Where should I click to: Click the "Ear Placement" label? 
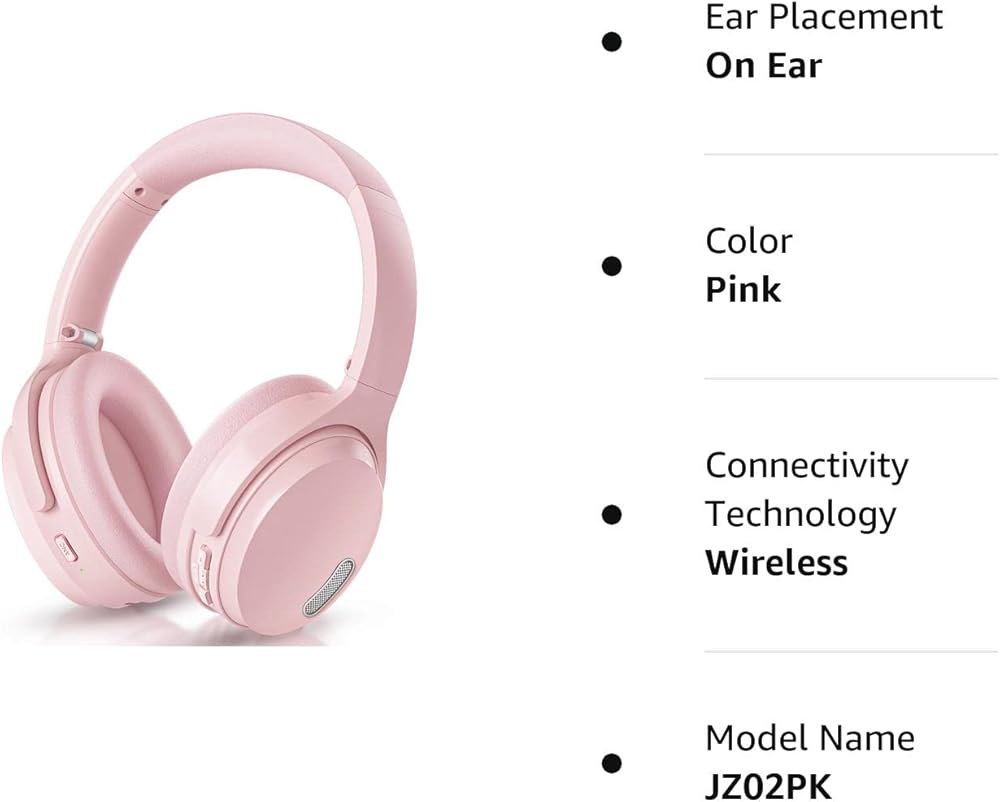coord(824,17)
